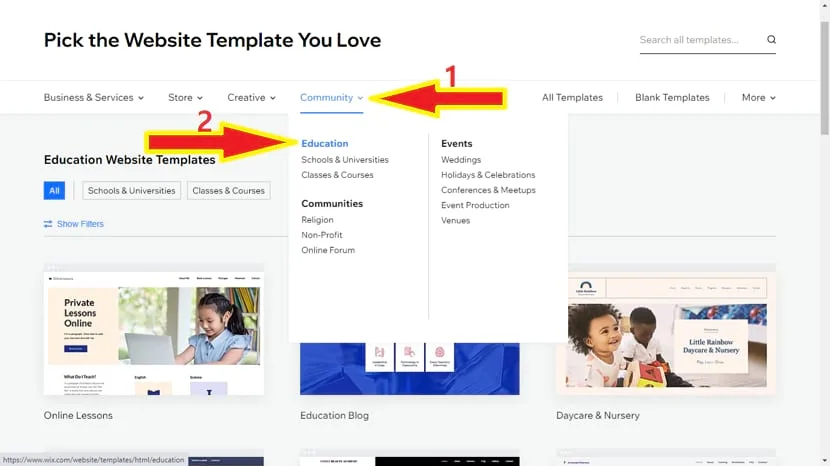This screenshot has width=830, height=466.
Task: Open the Education Blog template thumbnail
Action: [410, 369]
